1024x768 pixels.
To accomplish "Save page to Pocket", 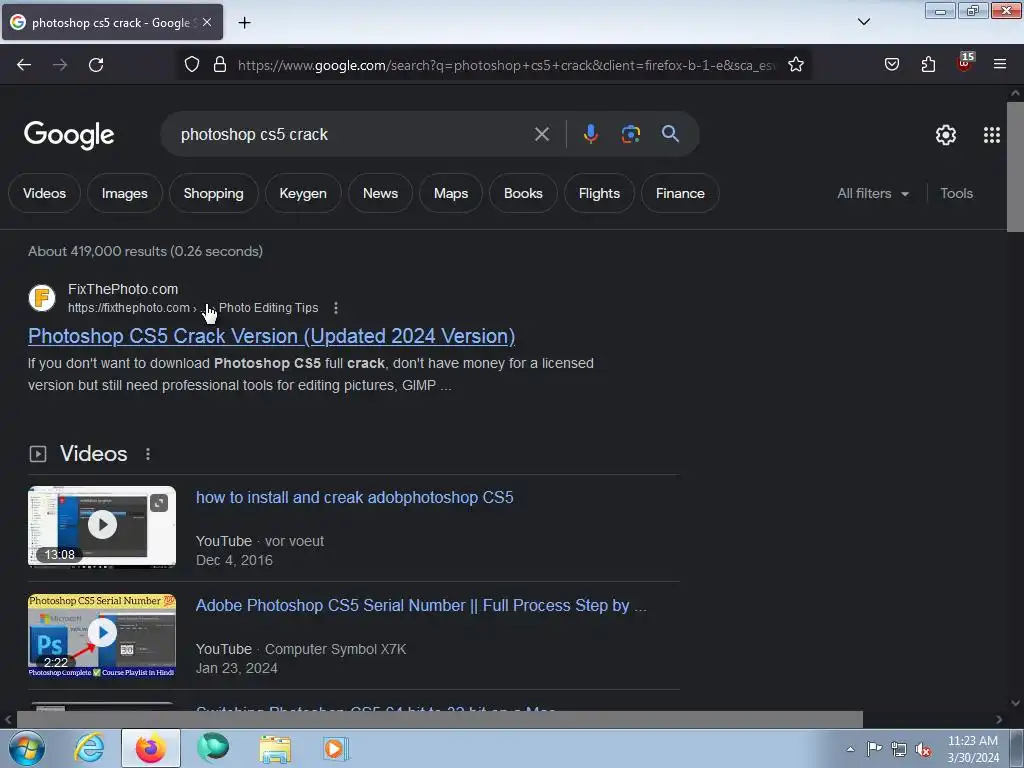I will (x=891, y=65).
